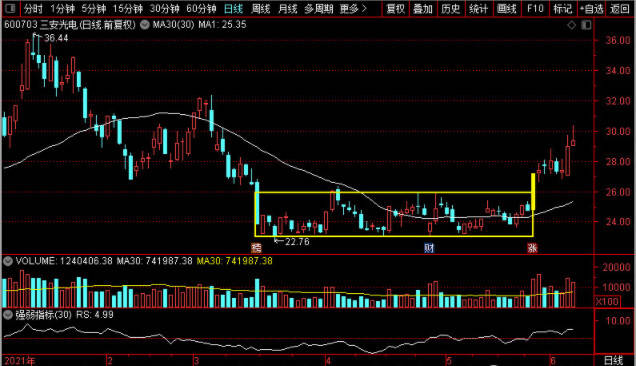Click the 标记 mark button
The image size is (636, 366).
click(563, 9)
